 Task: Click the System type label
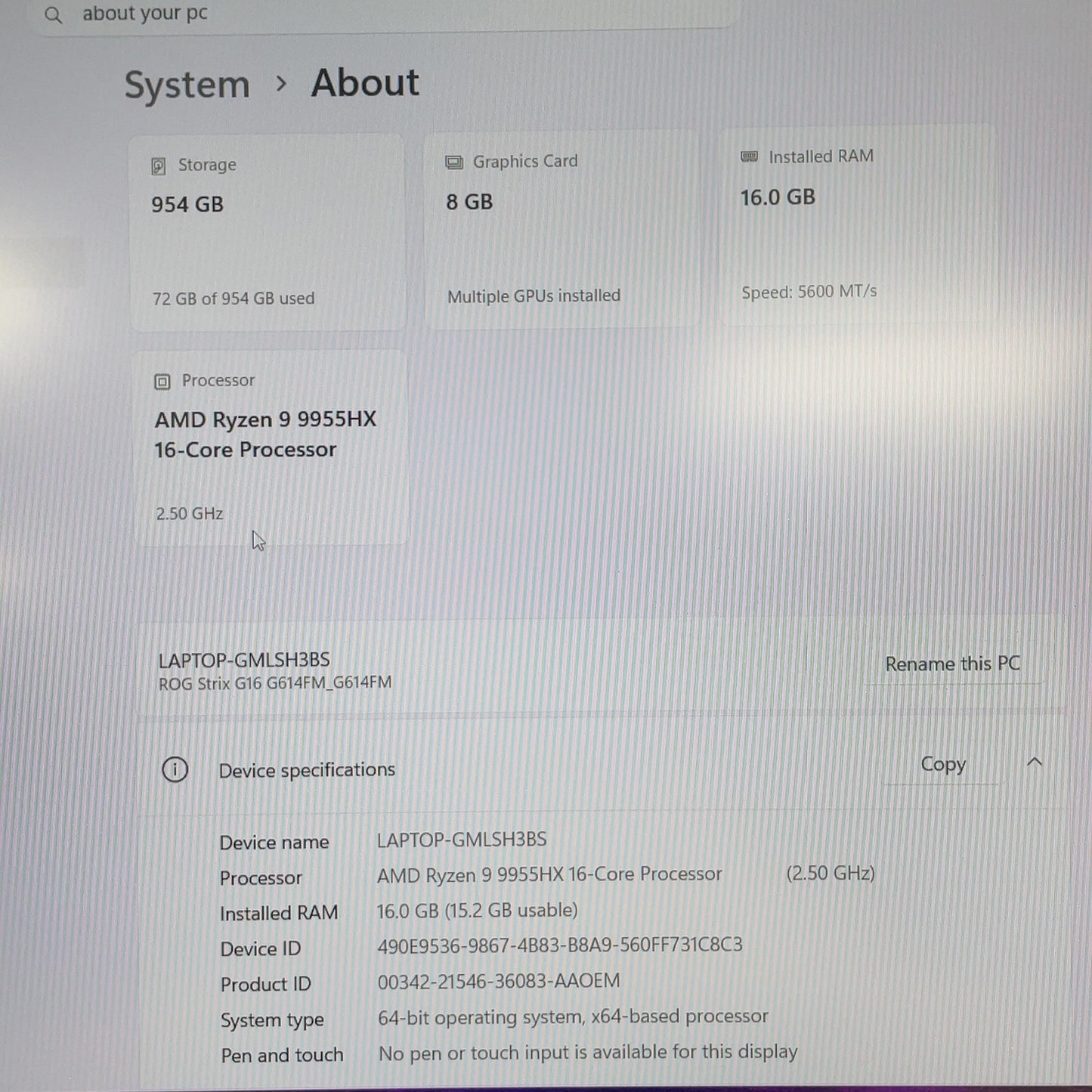(x=272, y=1021)
